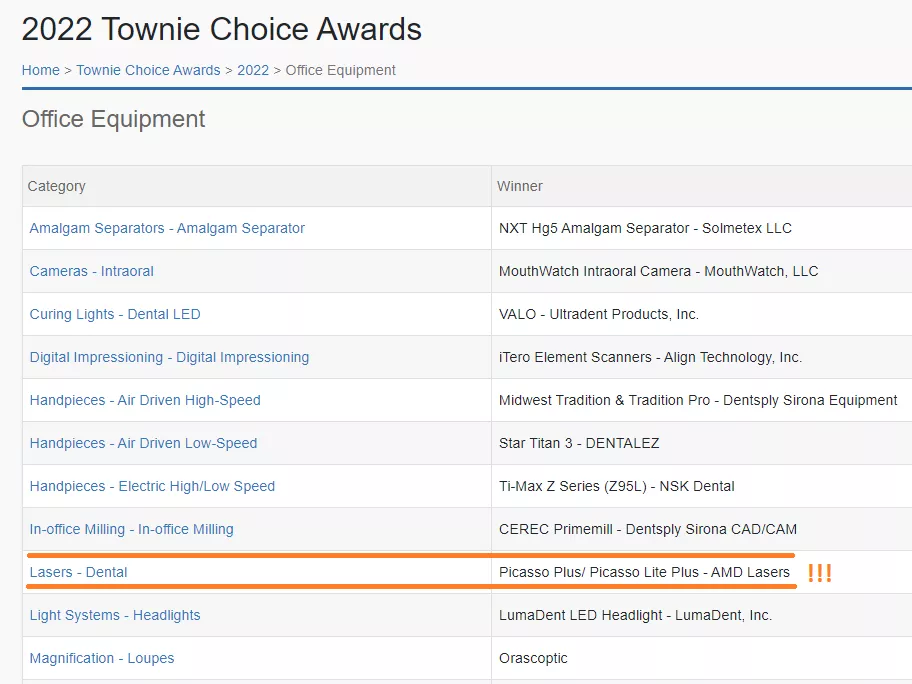Select the MouthWatch Intraoral Camera winner text
This screenshot has width=912, height=684.
click(x=658, y=271)
